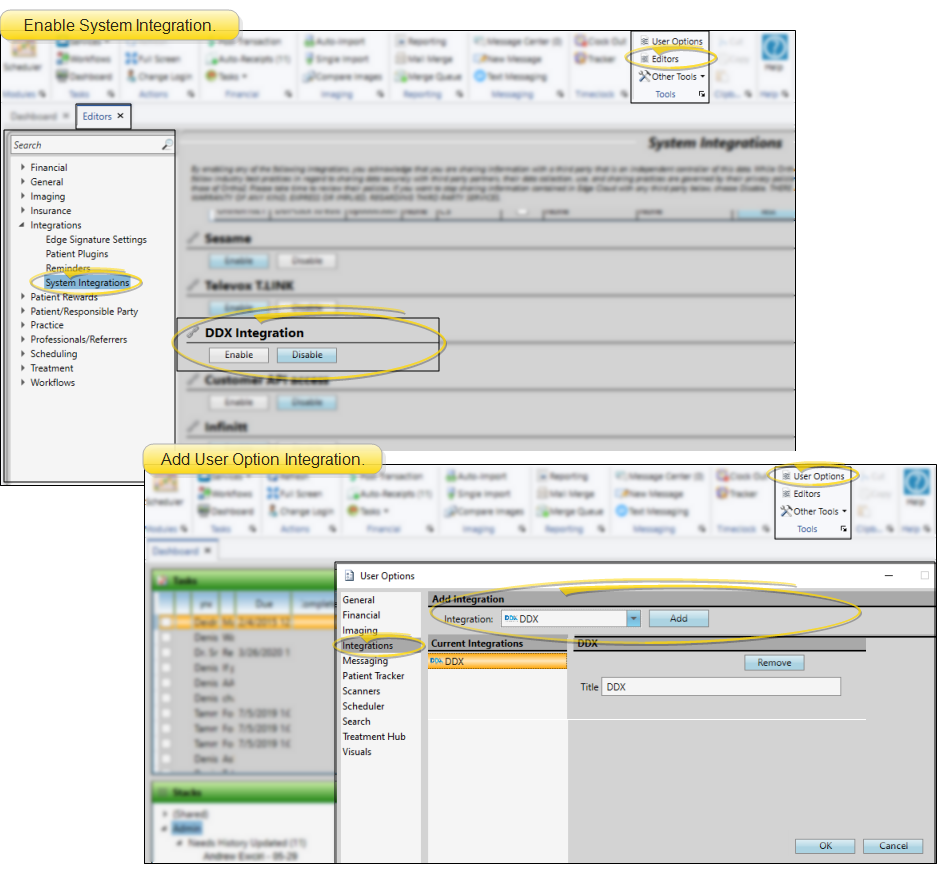
Task: Click the Add button next to Integration
Action: [x=678, y=619]
